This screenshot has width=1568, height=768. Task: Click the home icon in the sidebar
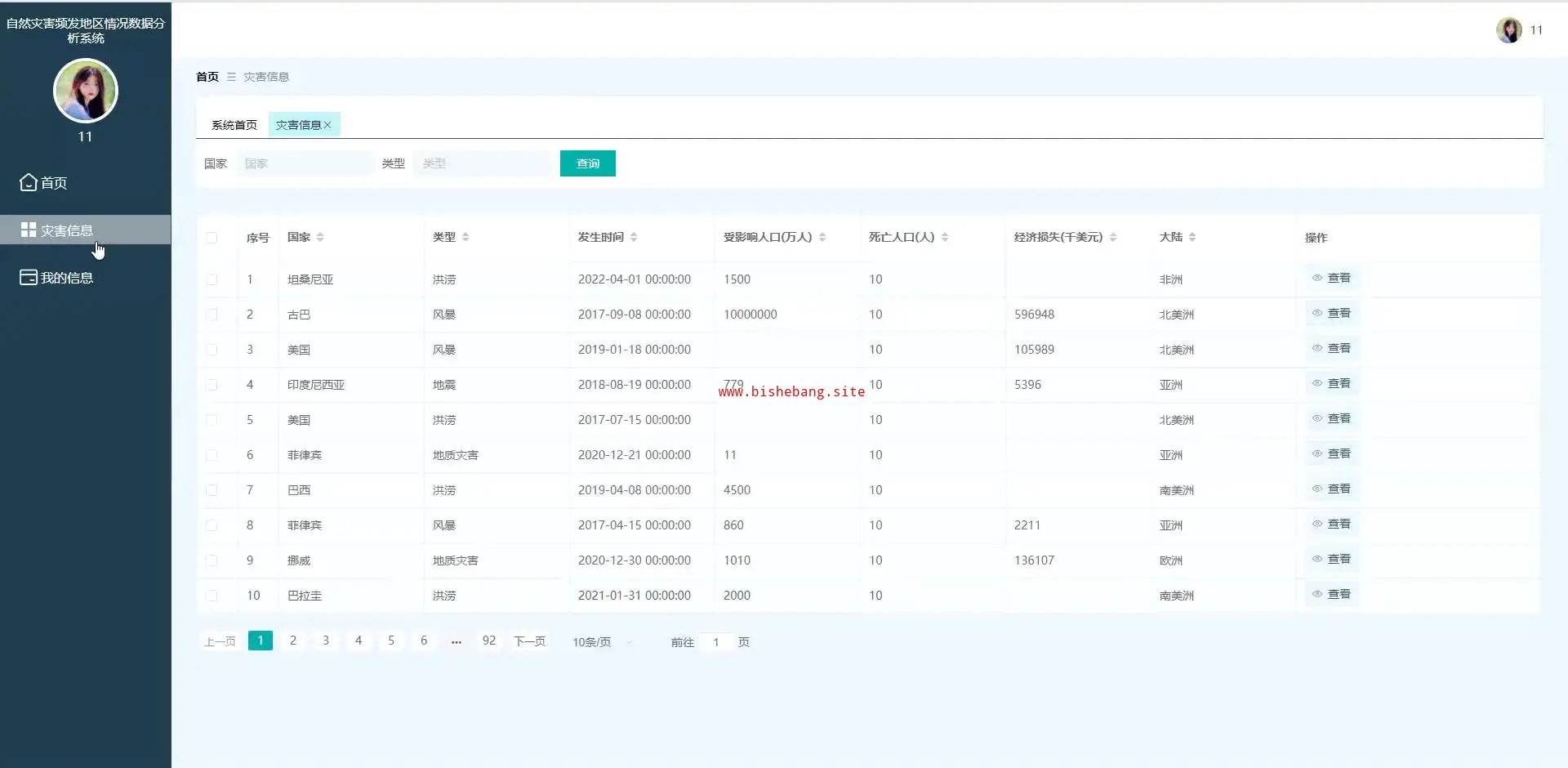29,182
